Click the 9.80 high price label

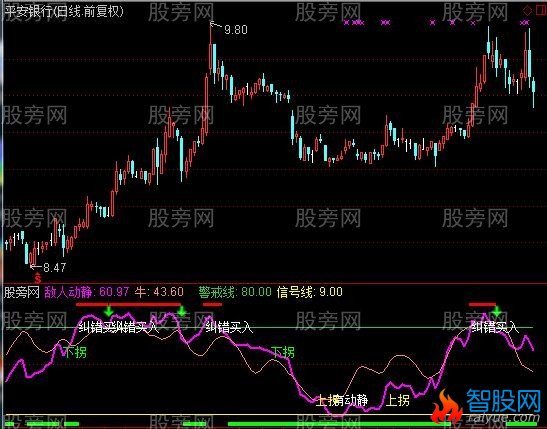coord(235,30)
